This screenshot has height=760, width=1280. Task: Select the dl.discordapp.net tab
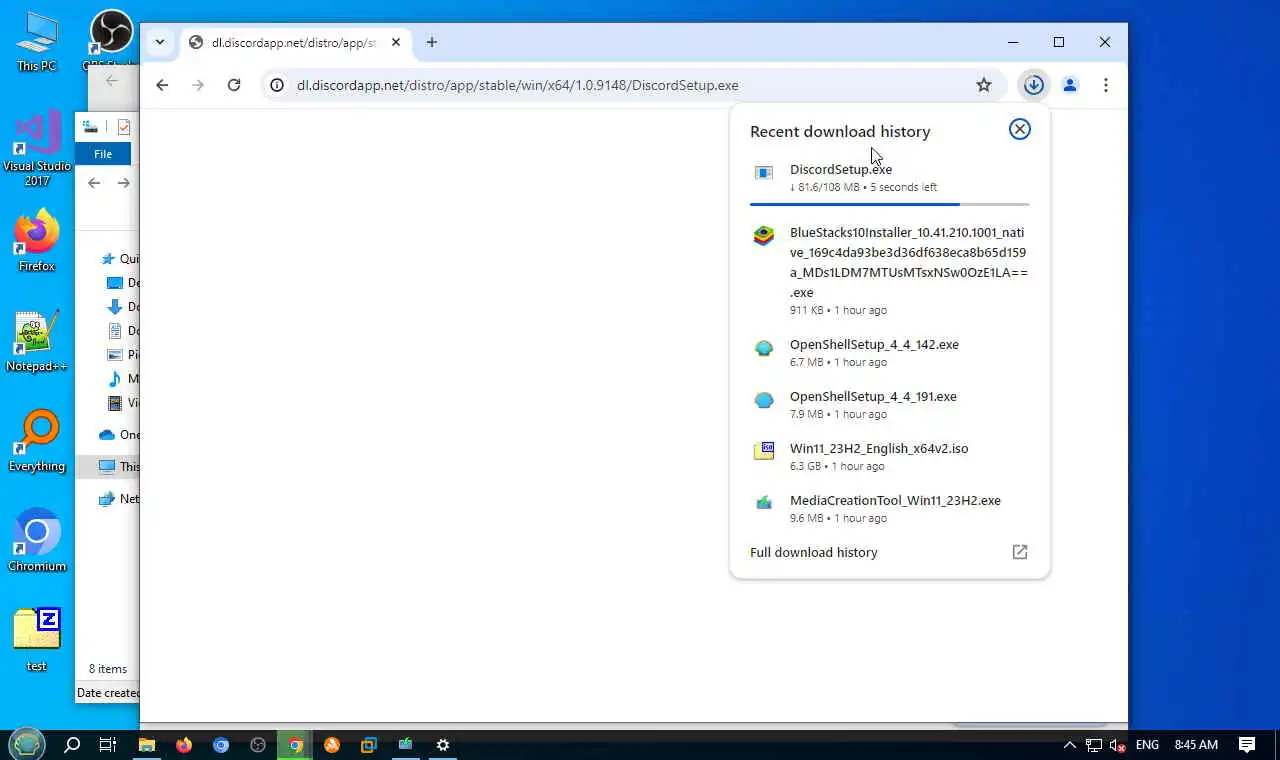295,42
